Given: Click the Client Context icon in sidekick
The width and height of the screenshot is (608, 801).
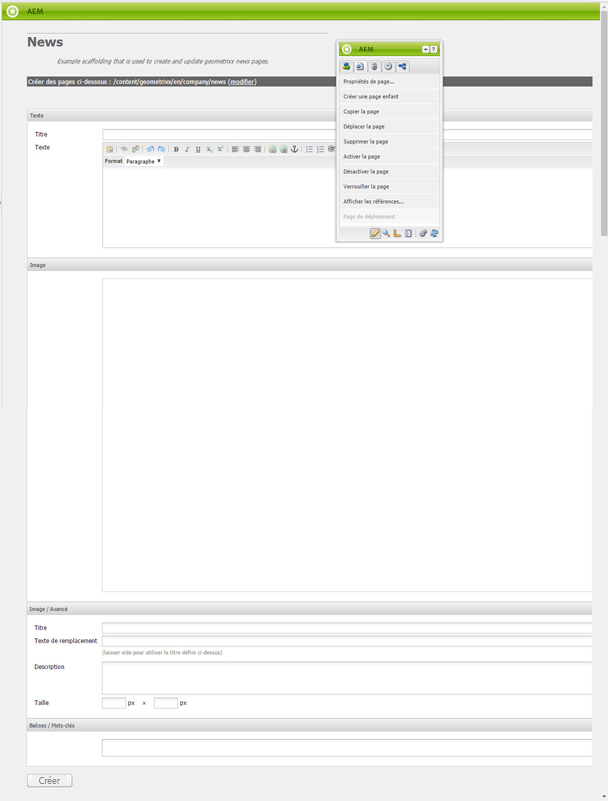Looking at the screenshot, I should click(423, 233).
